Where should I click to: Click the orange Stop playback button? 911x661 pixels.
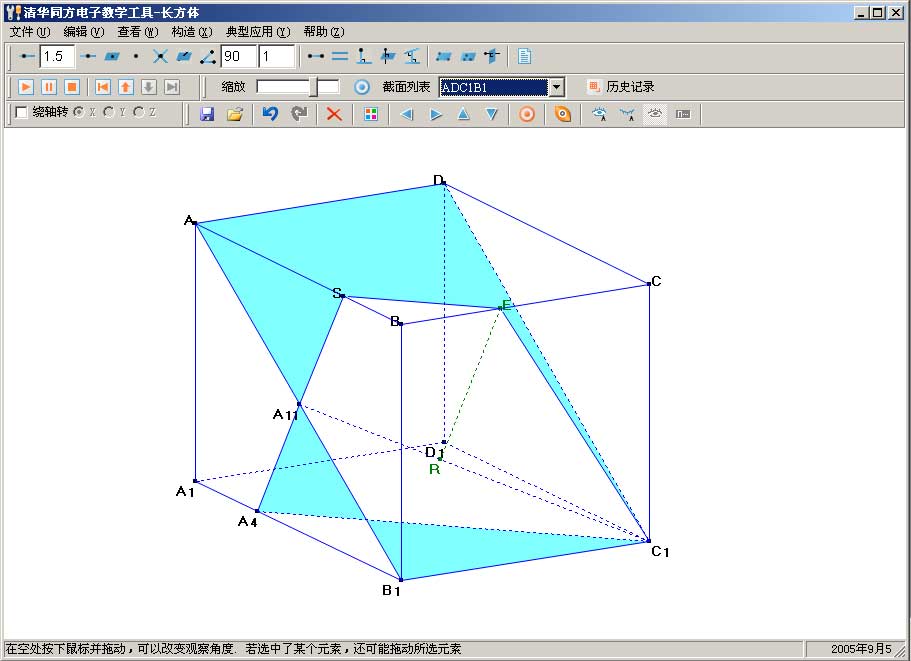(x=72, y=87)
